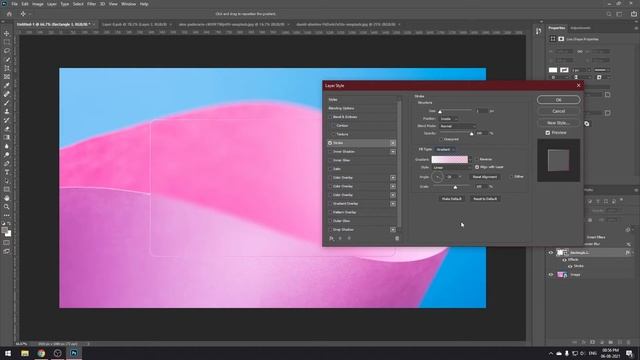Select the Brush tool
The height and width of the screenshot is (360, 640).
(7, 103)
